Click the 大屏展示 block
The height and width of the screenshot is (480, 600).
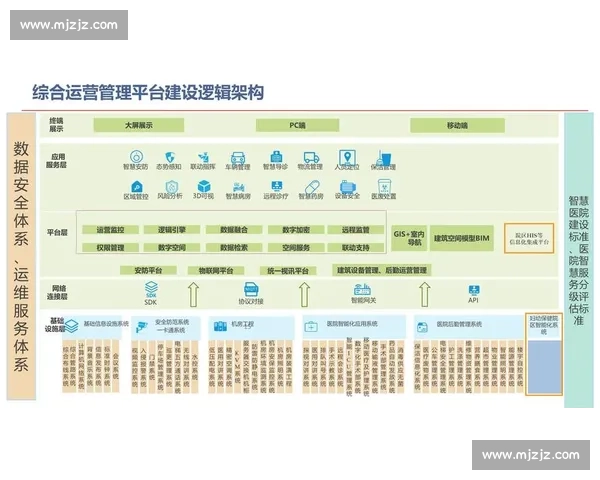[139, 125]
